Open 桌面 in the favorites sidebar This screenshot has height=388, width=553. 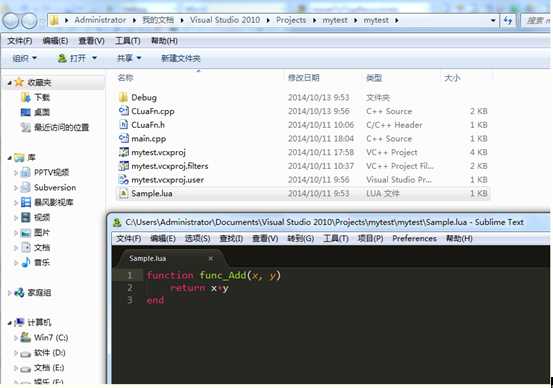pos(42,112)
